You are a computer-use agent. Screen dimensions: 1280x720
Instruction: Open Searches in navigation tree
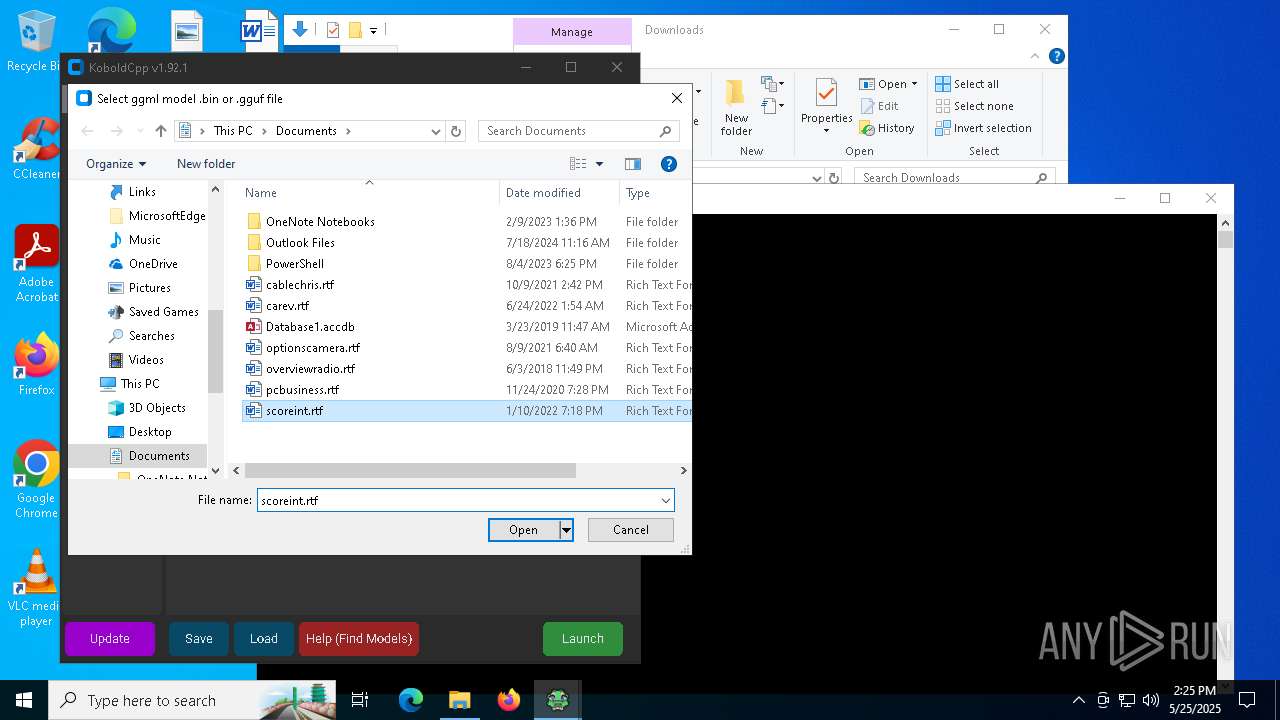[151, 336]
